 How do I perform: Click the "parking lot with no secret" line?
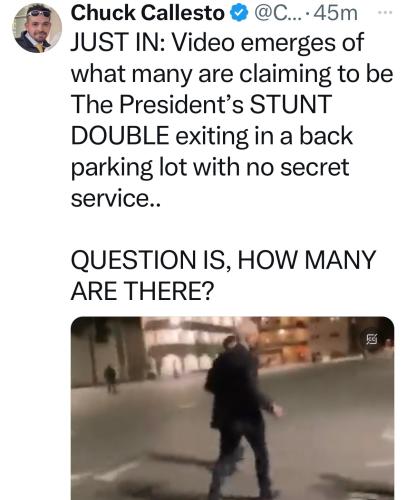[210, 167]
